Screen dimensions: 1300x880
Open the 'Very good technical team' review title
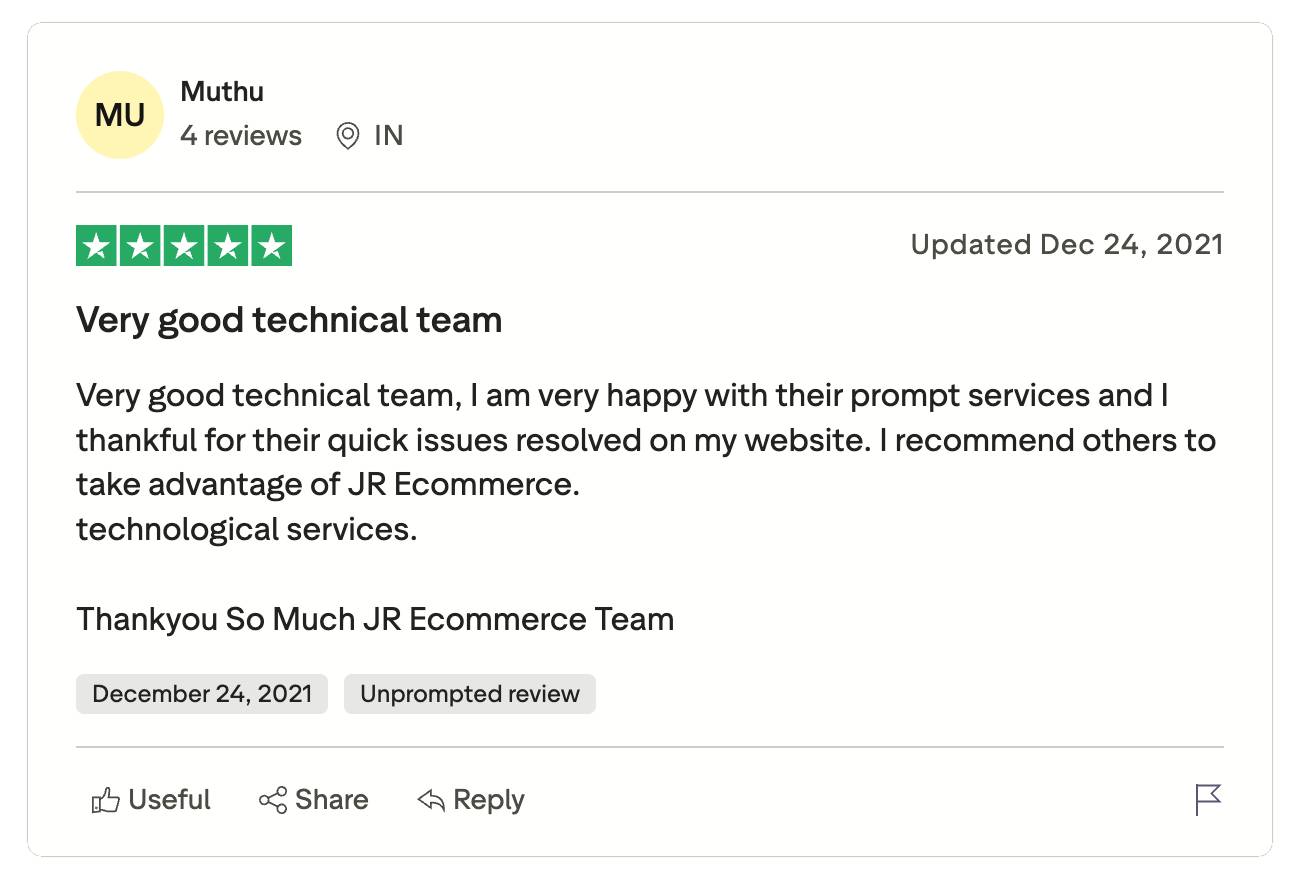click(289, 320)
